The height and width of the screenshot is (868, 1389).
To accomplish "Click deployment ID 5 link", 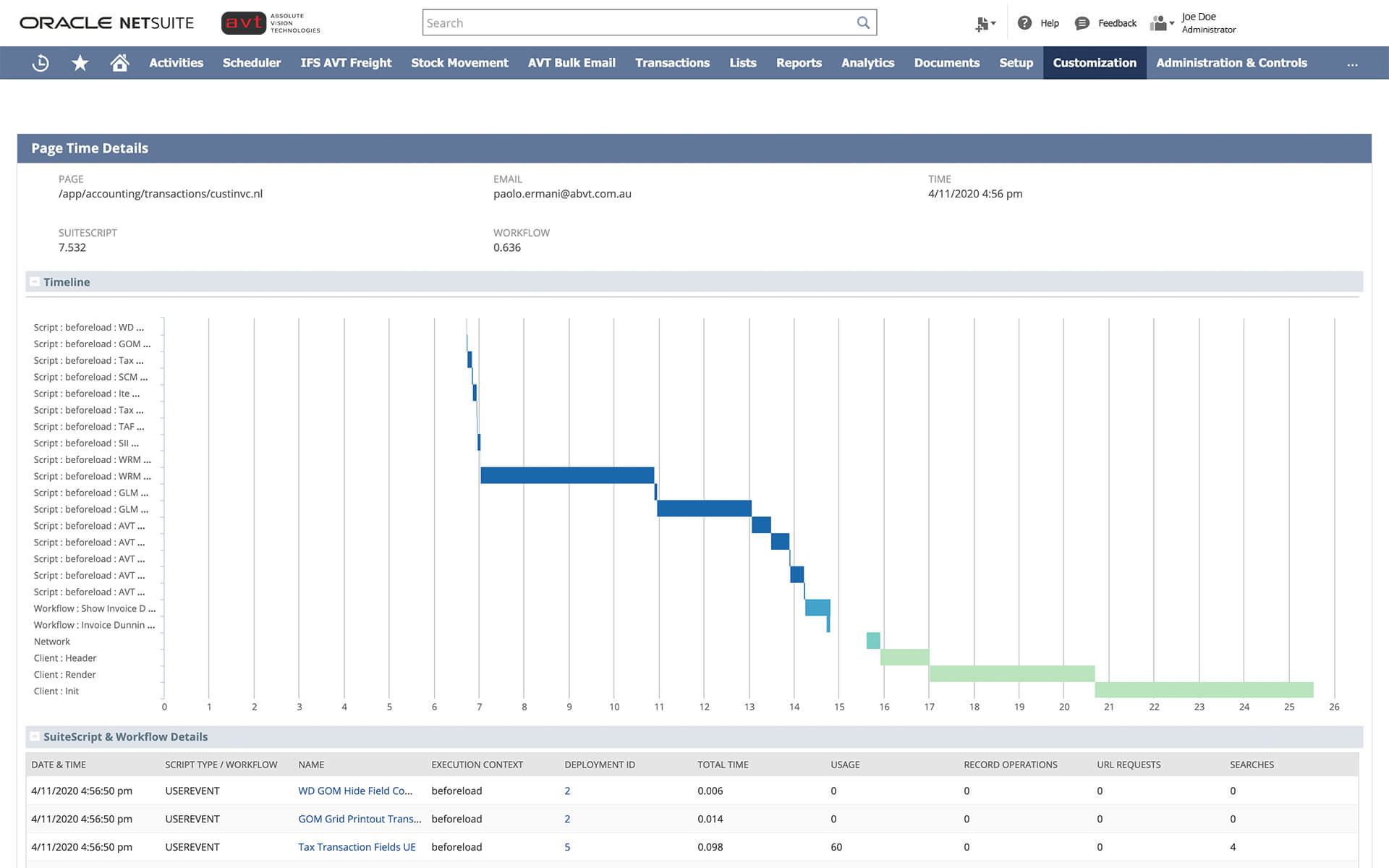I will 567,847.
